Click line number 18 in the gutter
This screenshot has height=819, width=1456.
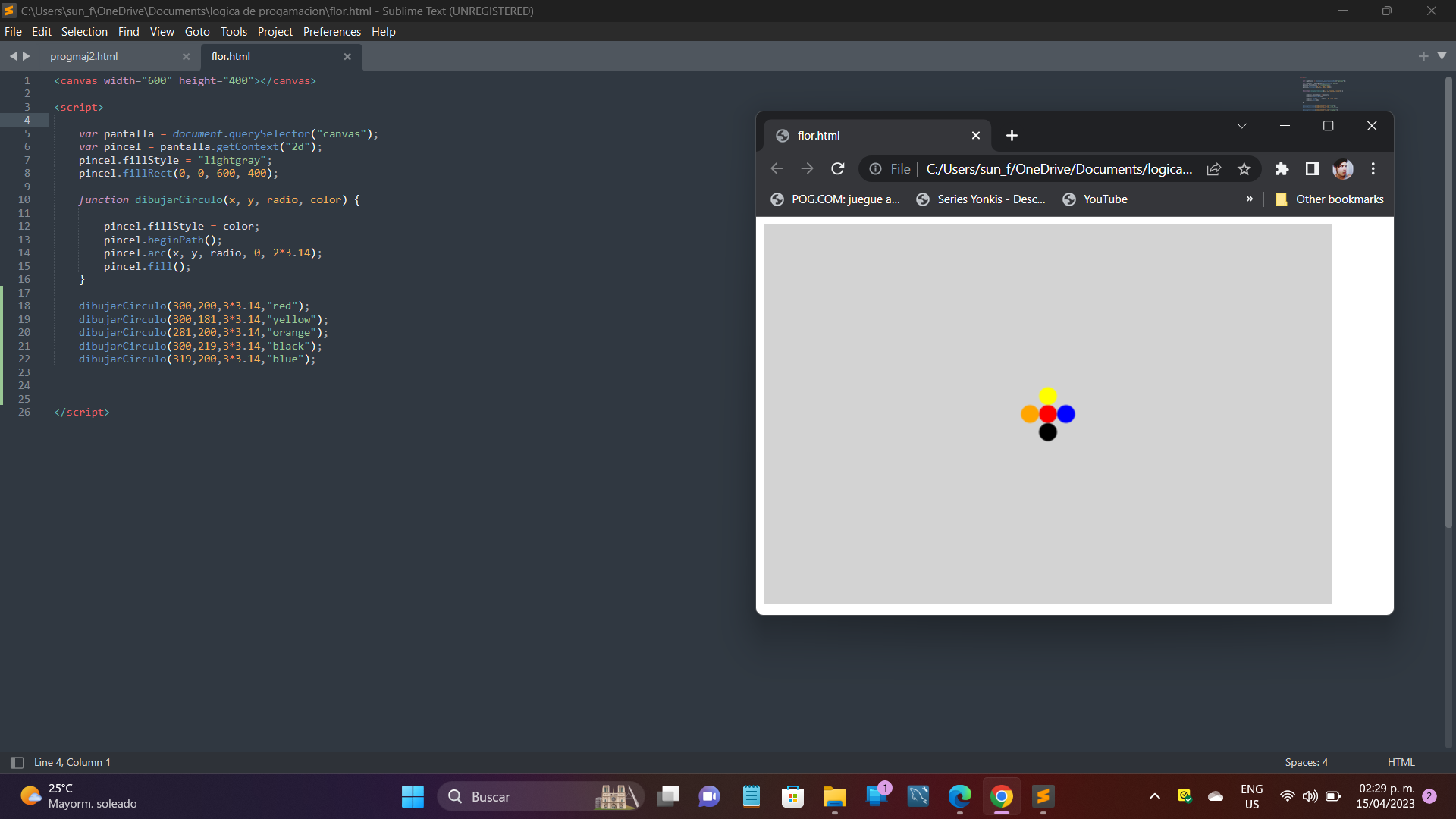pyautogui.click(x=24, y=306)
